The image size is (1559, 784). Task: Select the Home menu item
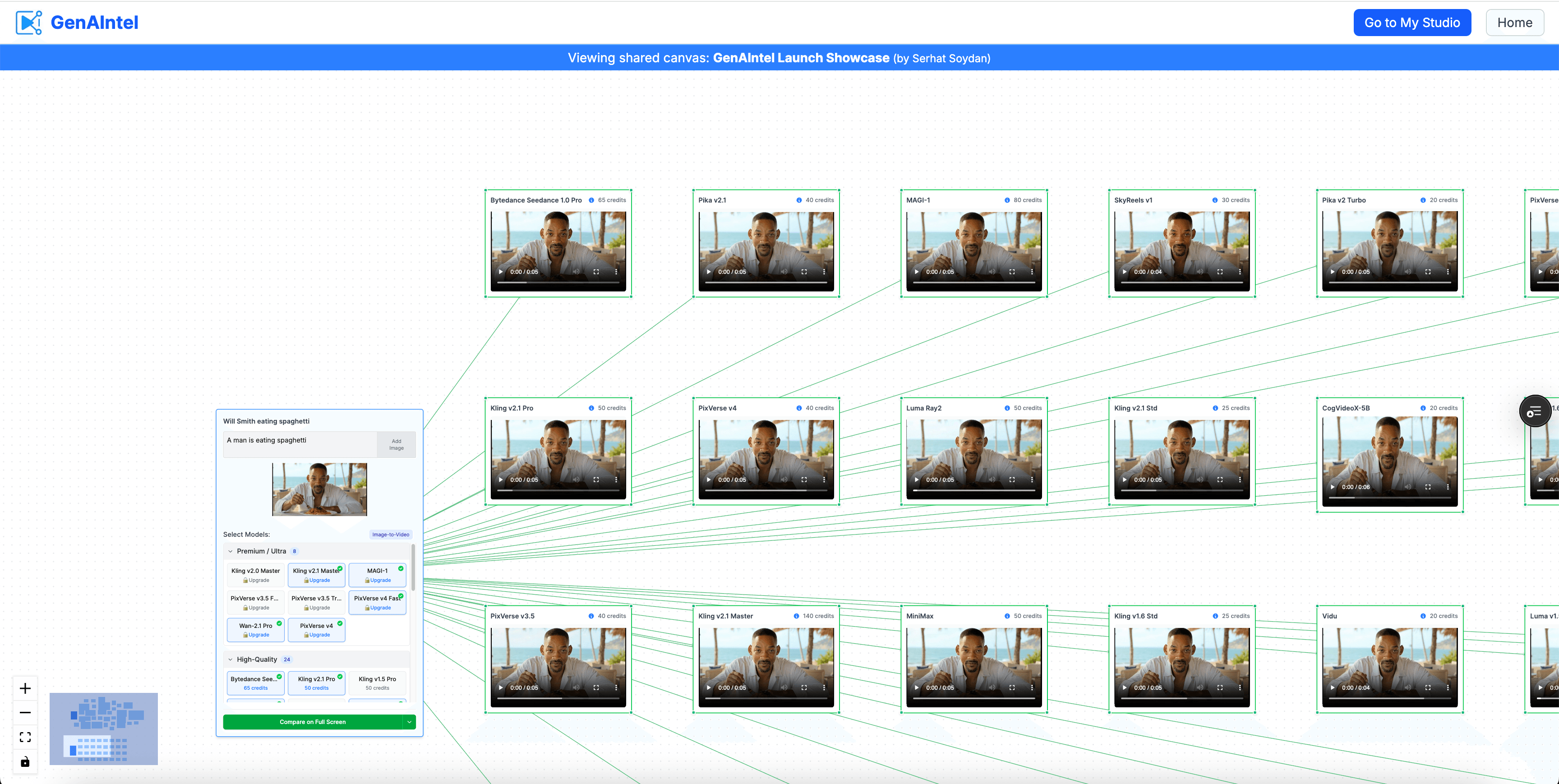pyautogui.click(x=1515, y=23)
